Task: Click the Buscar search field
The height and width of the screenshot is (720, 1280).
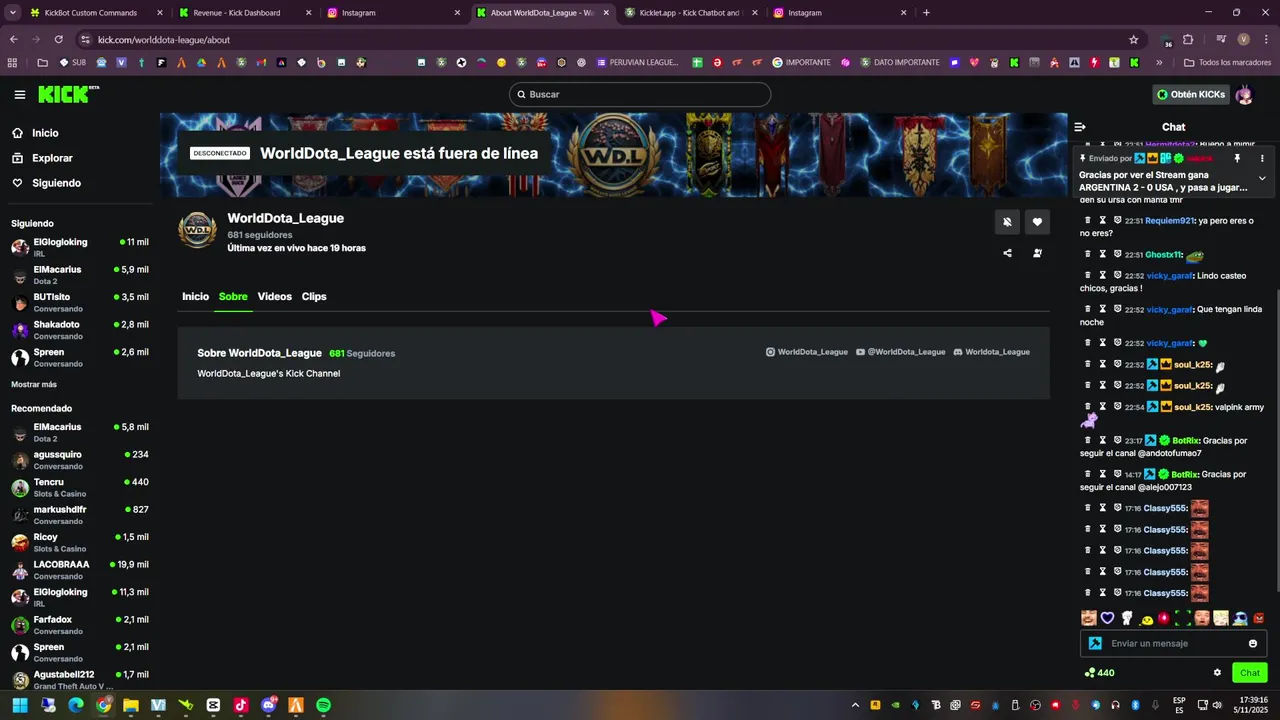Action: coord(640,94)
